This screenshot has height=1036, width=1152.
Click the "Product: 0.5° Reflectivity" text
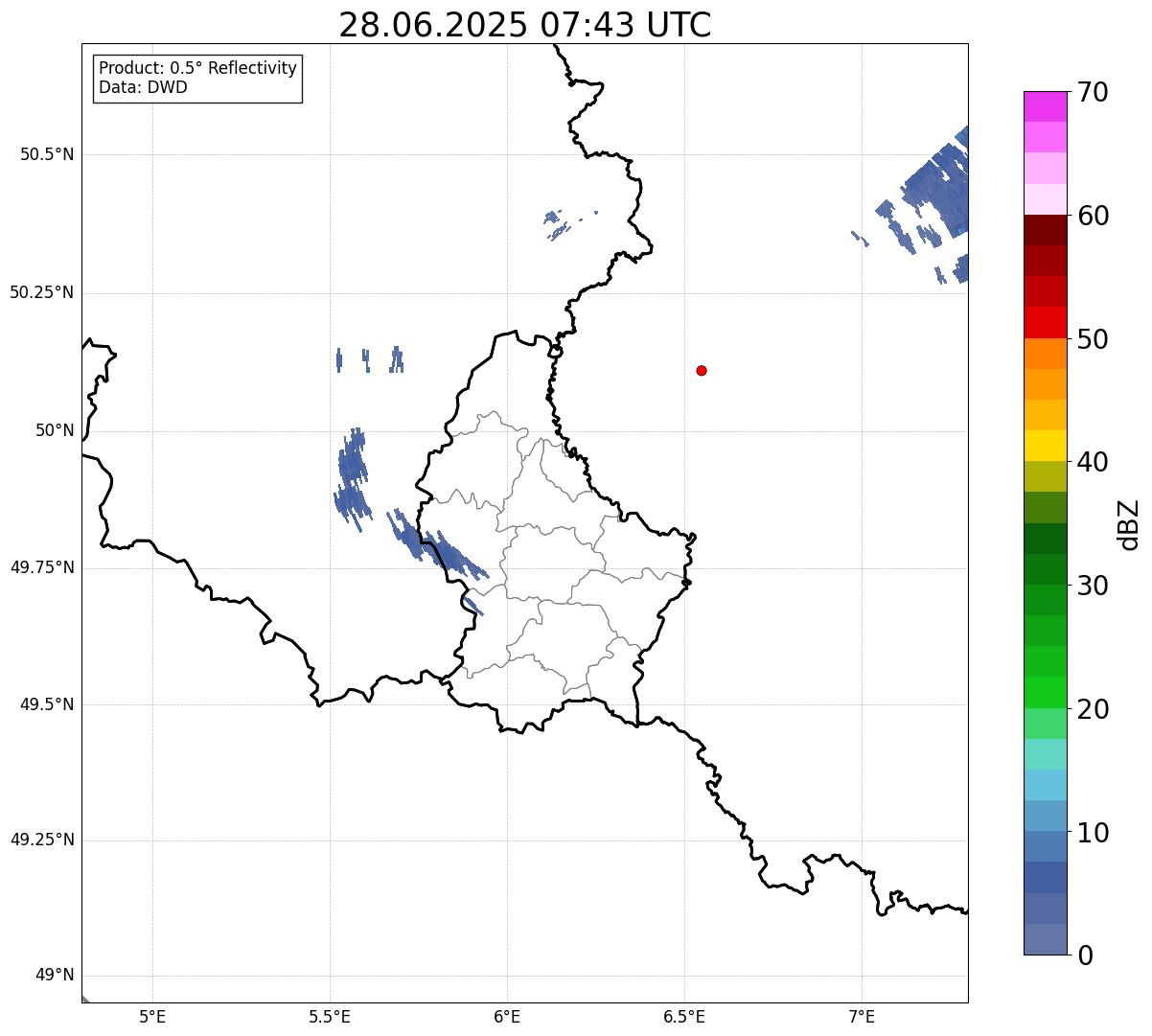[x=198, y=69]
